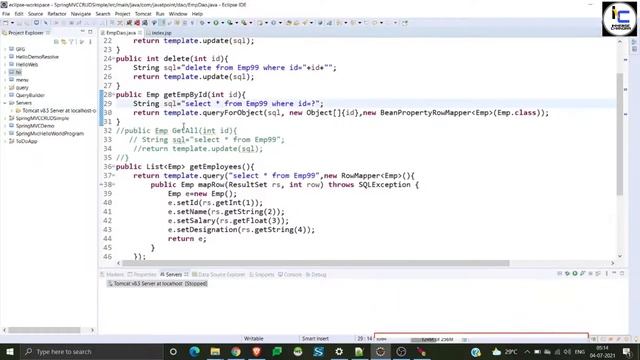The height and width of the screenshot is (360, 640).
Task: Click the debug server icon in Servers view toolbar
Action: point(567,273)
